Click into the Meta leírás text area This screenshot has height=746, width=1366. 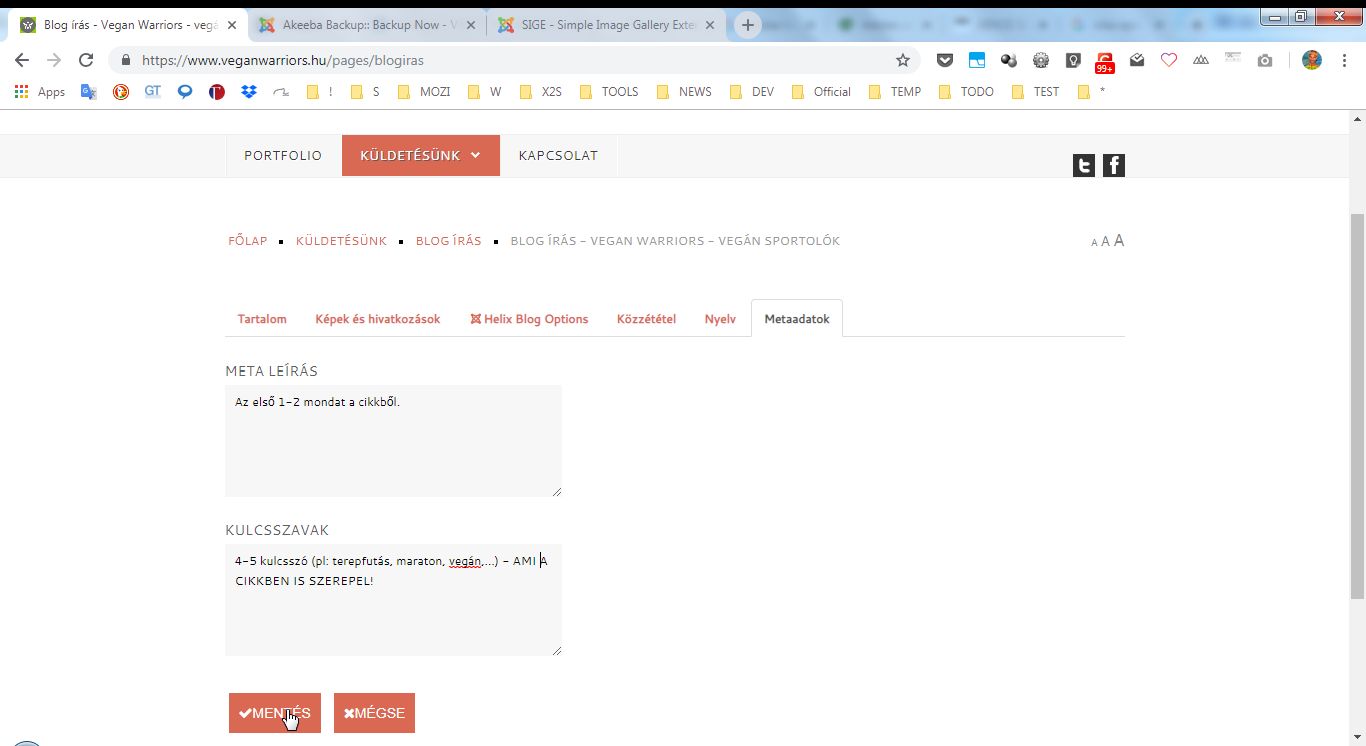click(x=393, y=440)
